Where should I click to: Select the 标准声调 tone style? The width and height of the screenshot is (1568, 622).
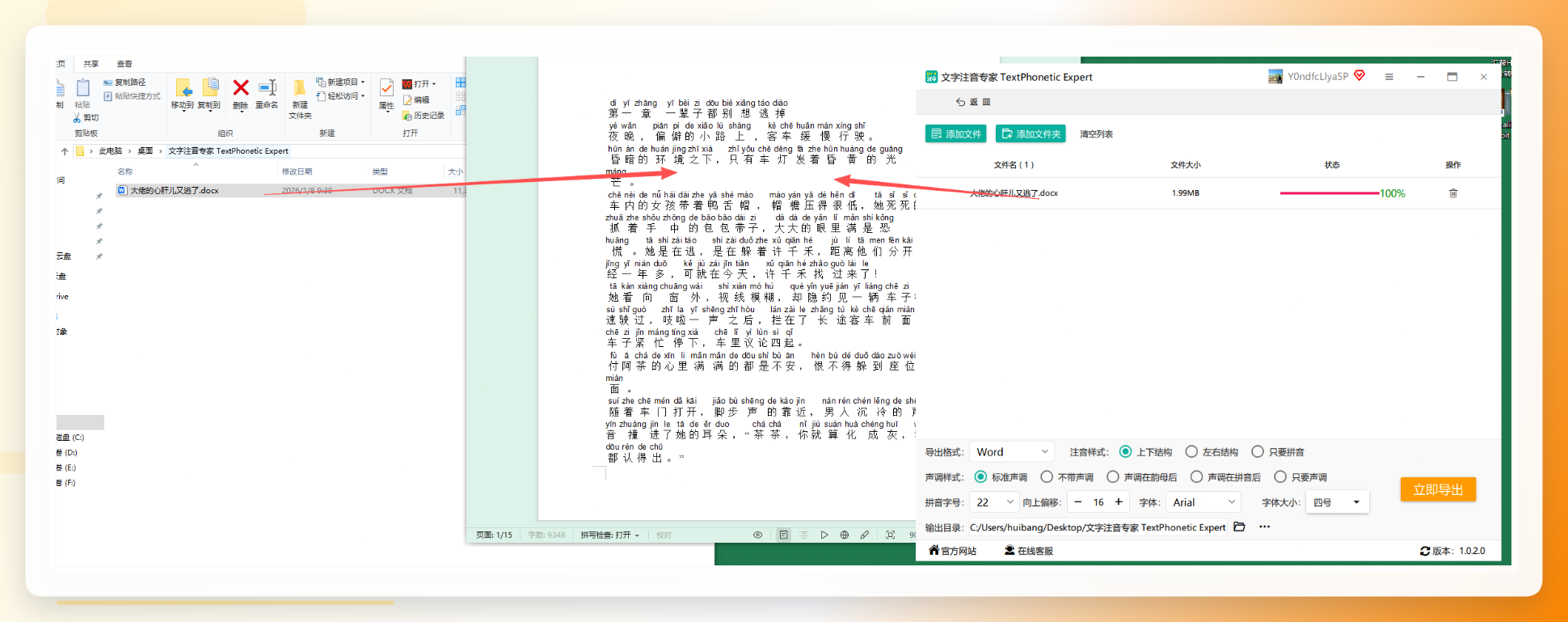[x=1001, y=477]
